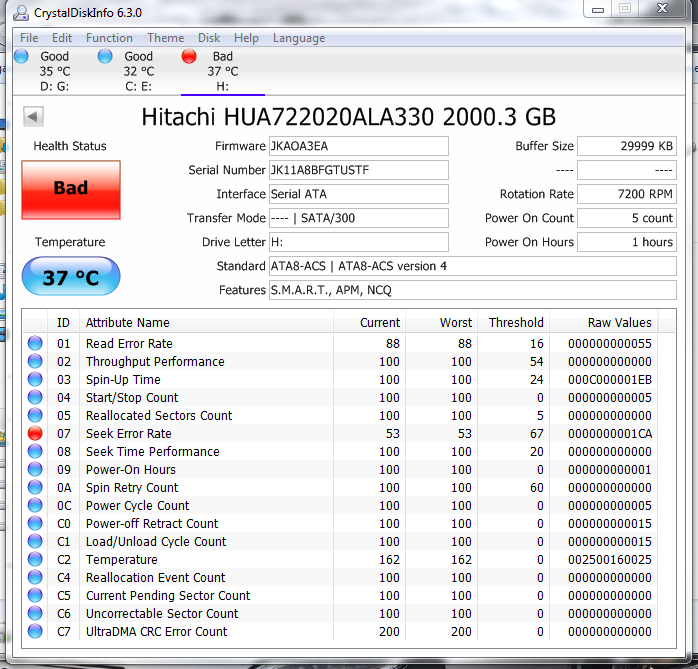Click the status orb for Power-On Hours
This screenshot has width=698, height=669.
(35, 469)
